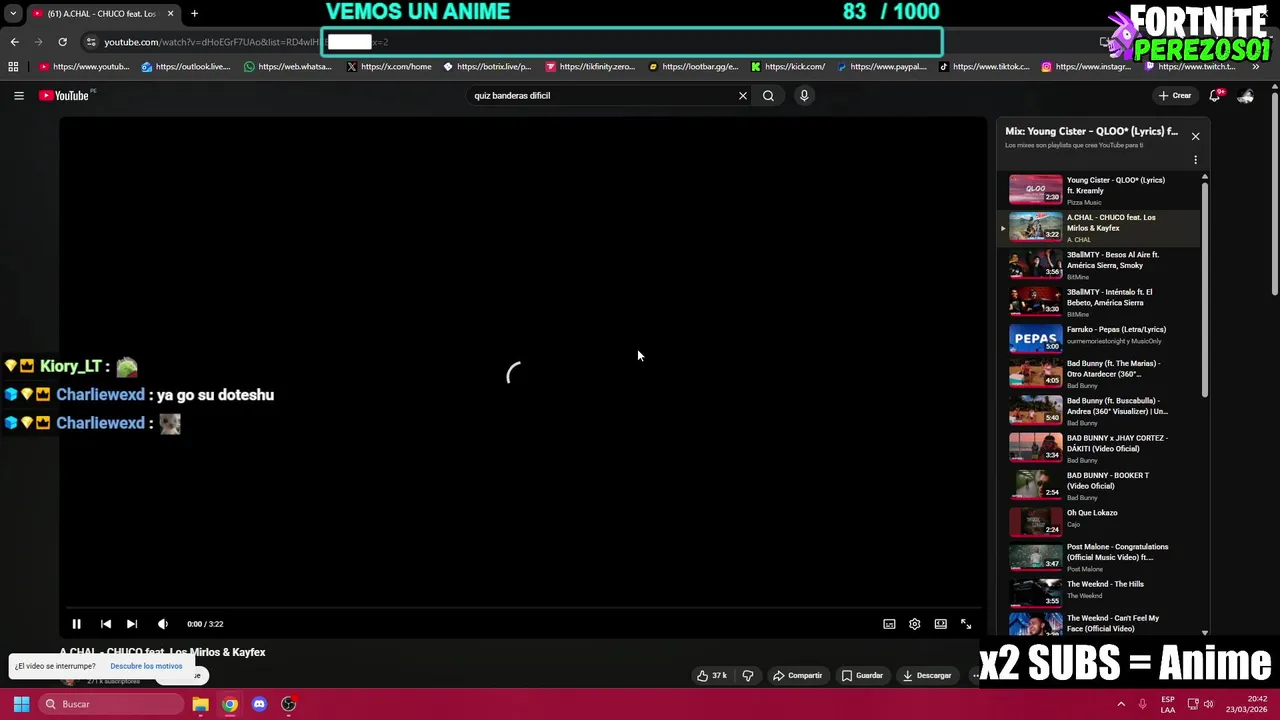Open the tiktok bookmark

click(x=984, y=67)
